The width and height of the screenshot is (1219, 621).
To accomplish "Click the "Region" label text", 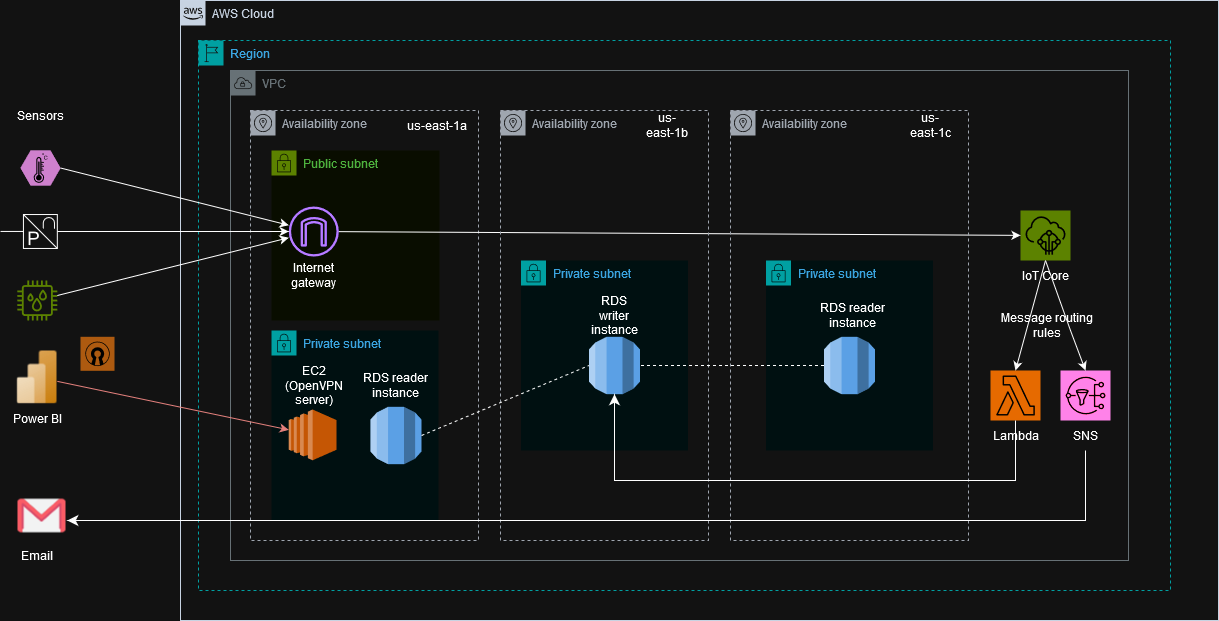I will 250,54.
